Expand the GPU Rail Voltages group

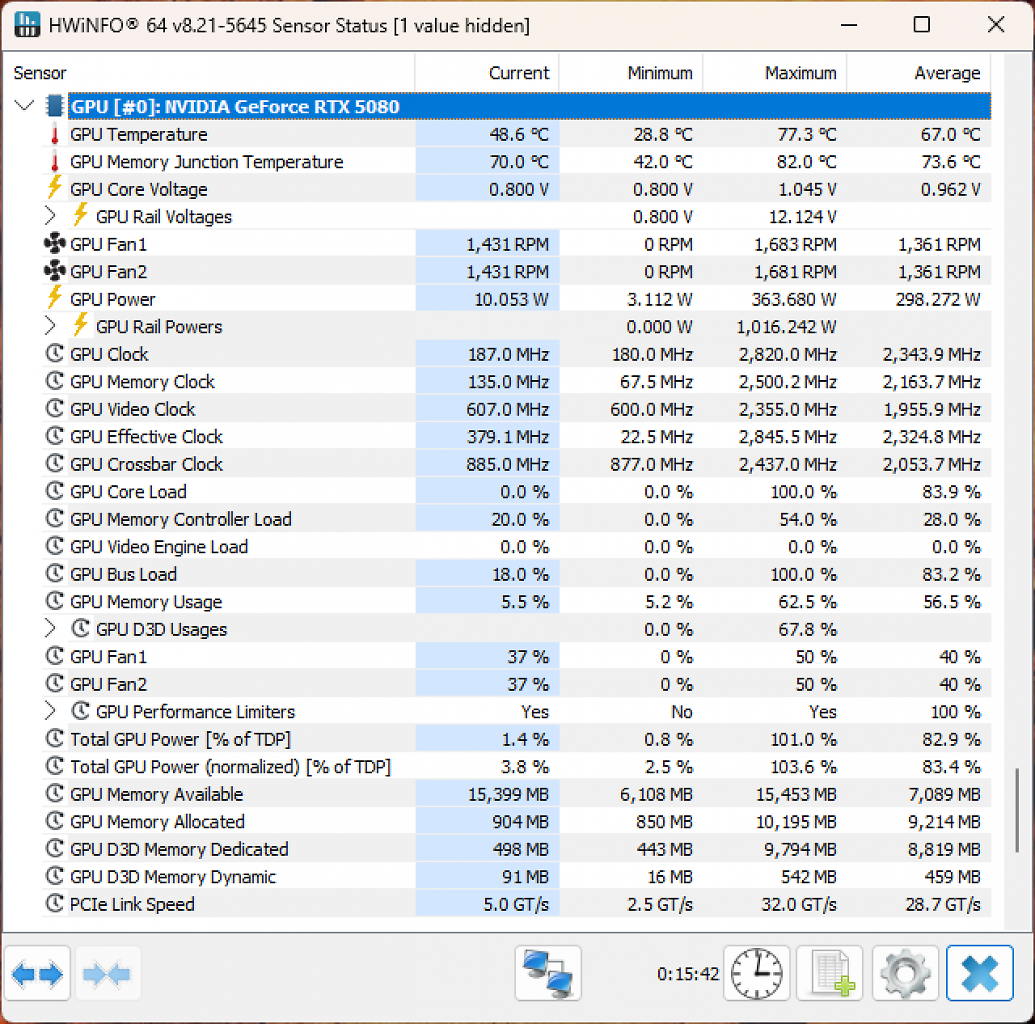pos(50,216)
